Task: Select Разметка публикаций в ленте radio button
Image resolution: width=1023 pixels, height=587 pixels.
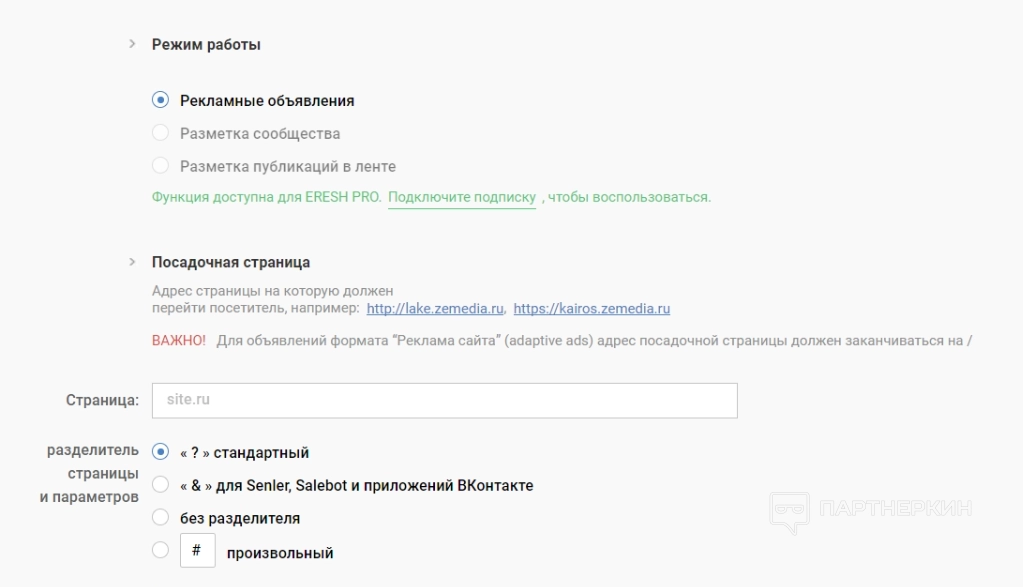Action: pos(160,166)
